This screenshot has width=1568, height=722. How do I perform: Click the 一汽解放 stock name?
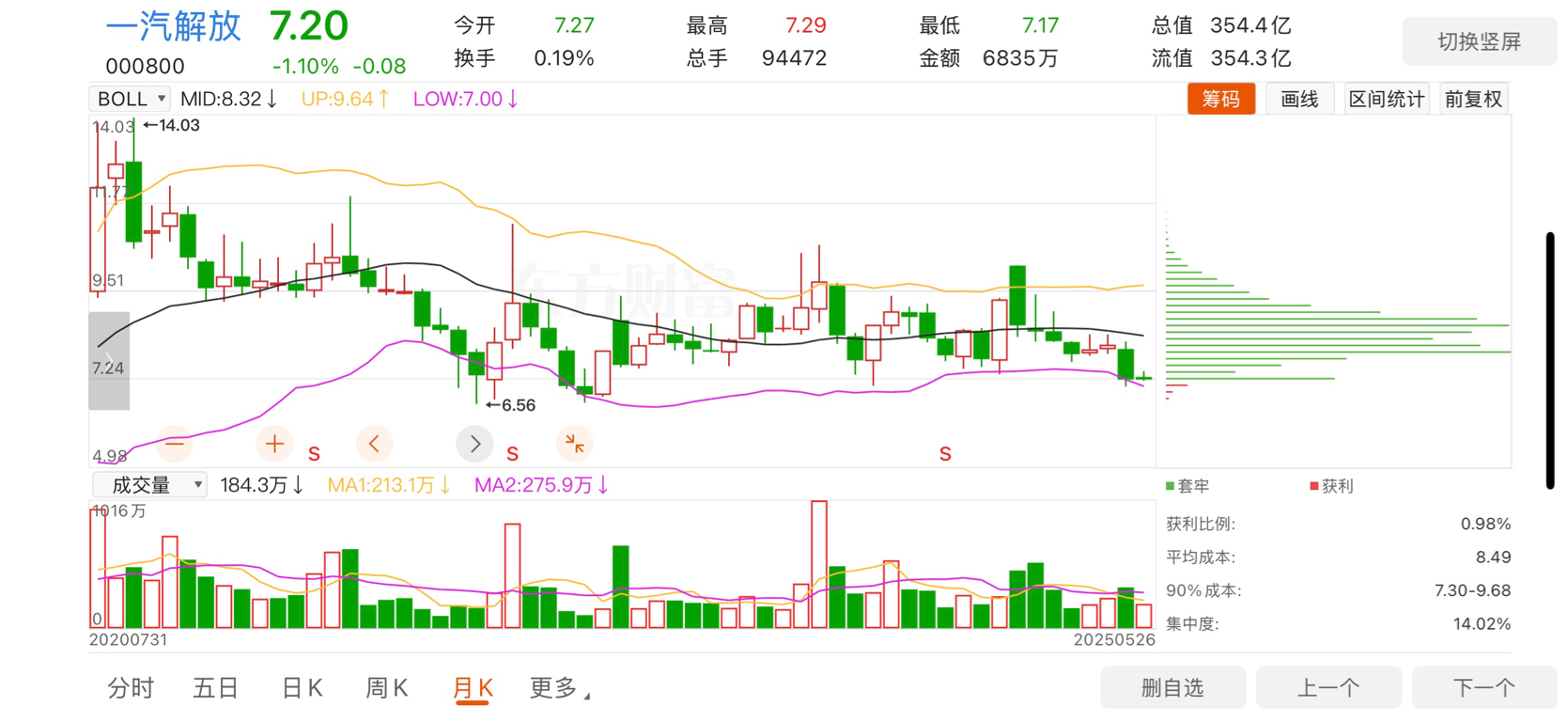click(174, 26)
